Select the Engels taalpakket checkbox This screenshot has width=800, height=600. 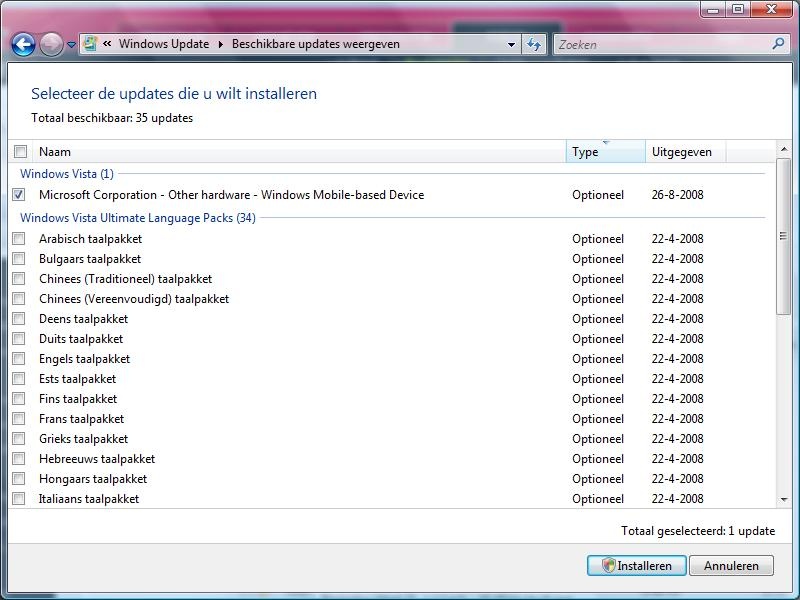tap(19, 359)
